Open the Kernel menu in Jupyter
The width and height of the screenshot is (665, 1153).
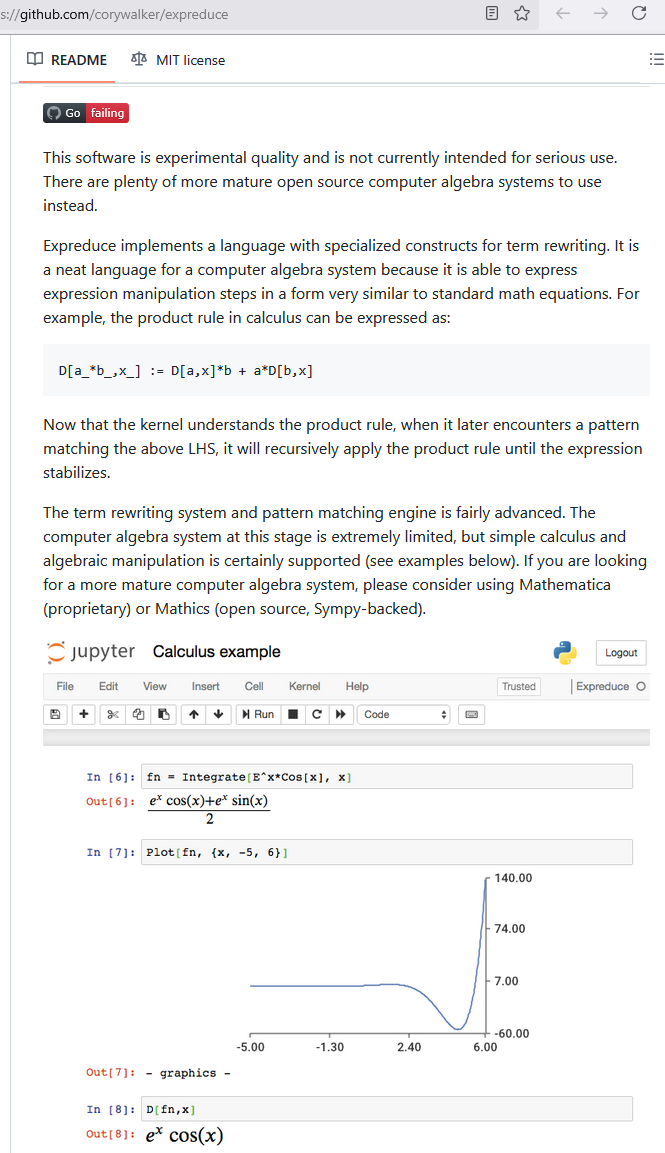coord(304,686)
